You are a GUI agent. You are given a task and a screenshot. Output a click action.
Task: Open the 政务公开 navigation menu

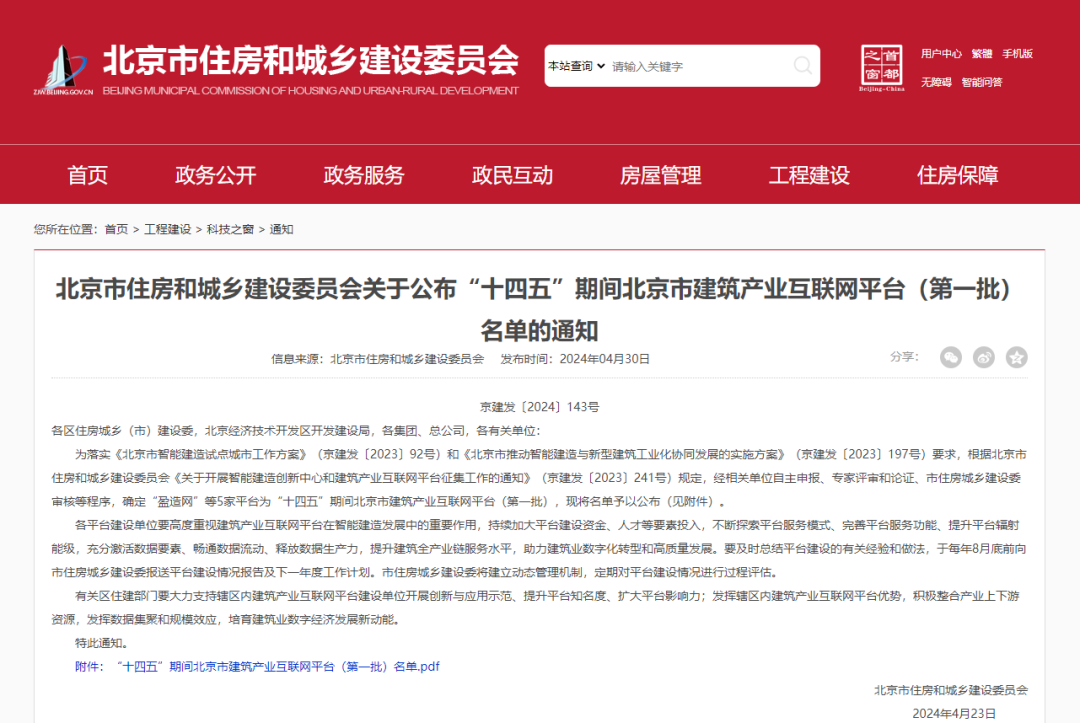(216, 176)
